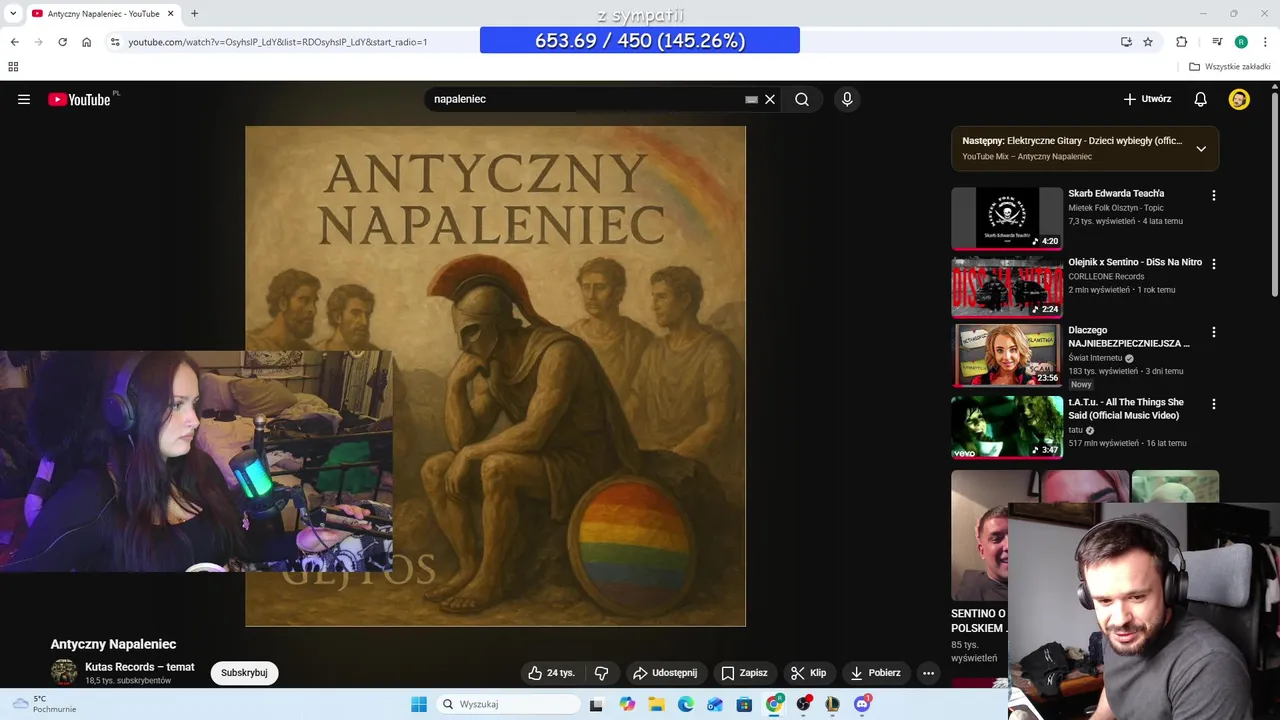Open Chrome home page button
Image resolution: width=1280 pixels, height=720 pixels.
(86, 42)
